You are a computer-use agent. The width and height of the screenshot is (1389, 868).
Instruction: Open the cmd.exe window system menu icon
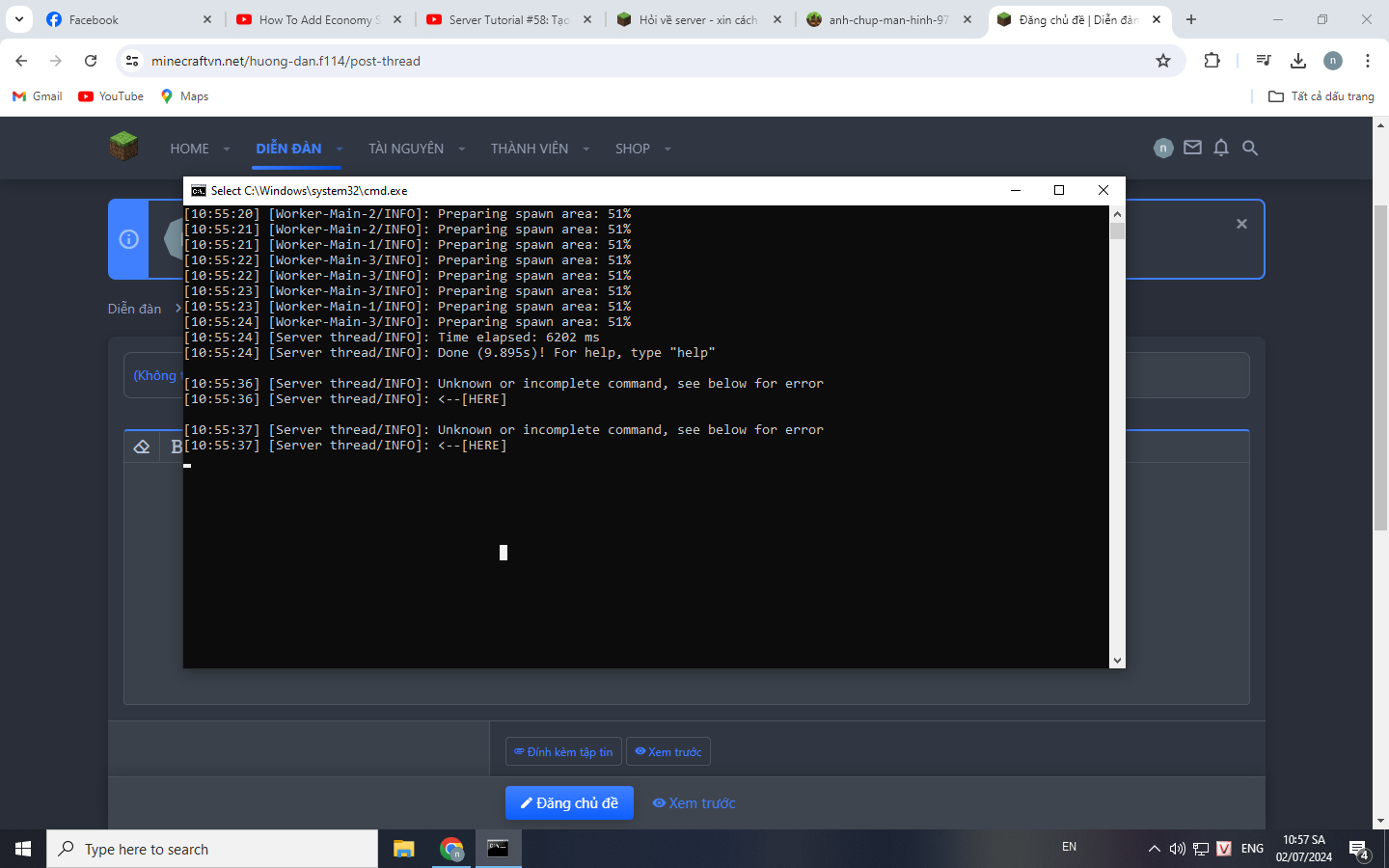tap(199, 191)
